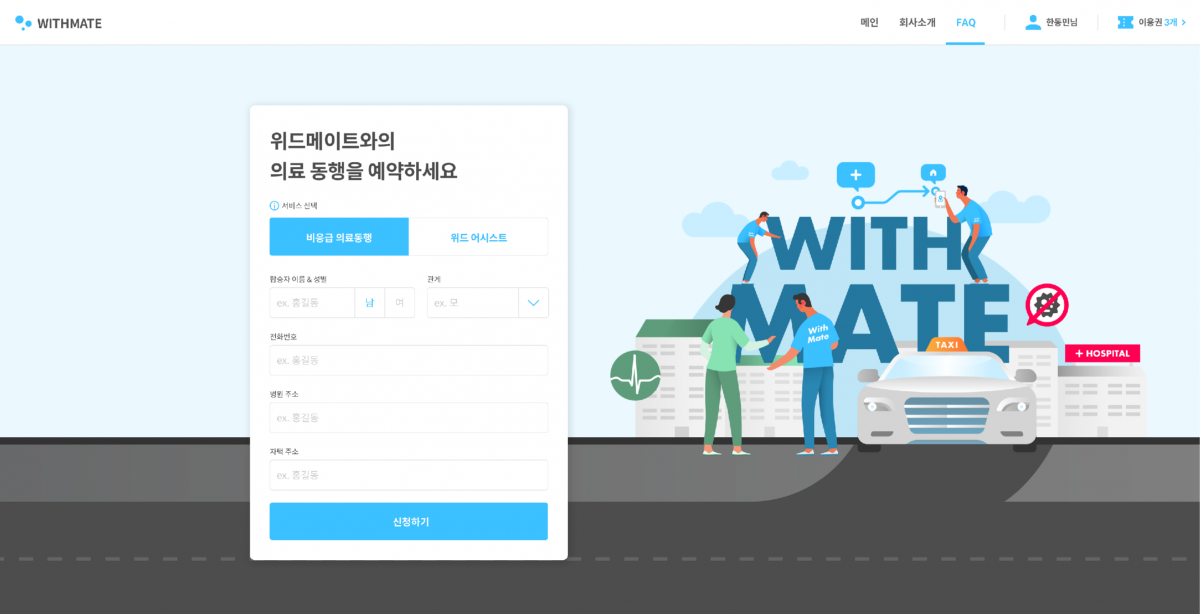Focus the 전화번호 input field
Image resolution: width=1200 pixels, height=614 pixels.
[408, 360]
